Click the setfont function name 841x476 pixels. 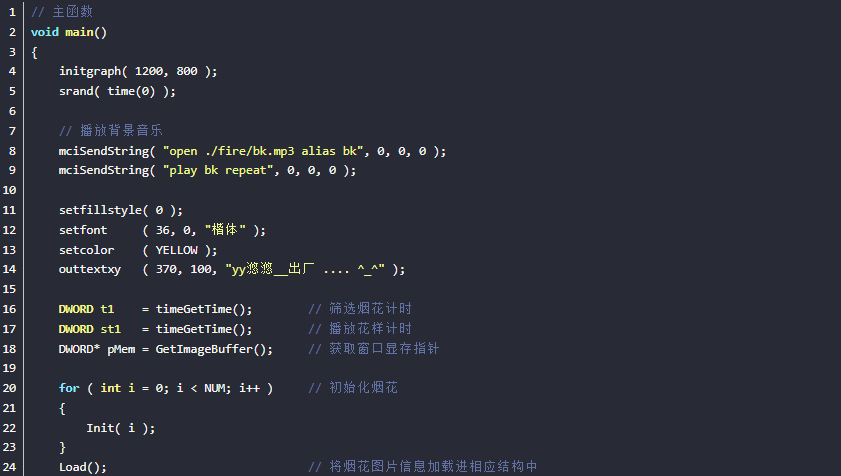pyautogui.click(x=82, y=230)
